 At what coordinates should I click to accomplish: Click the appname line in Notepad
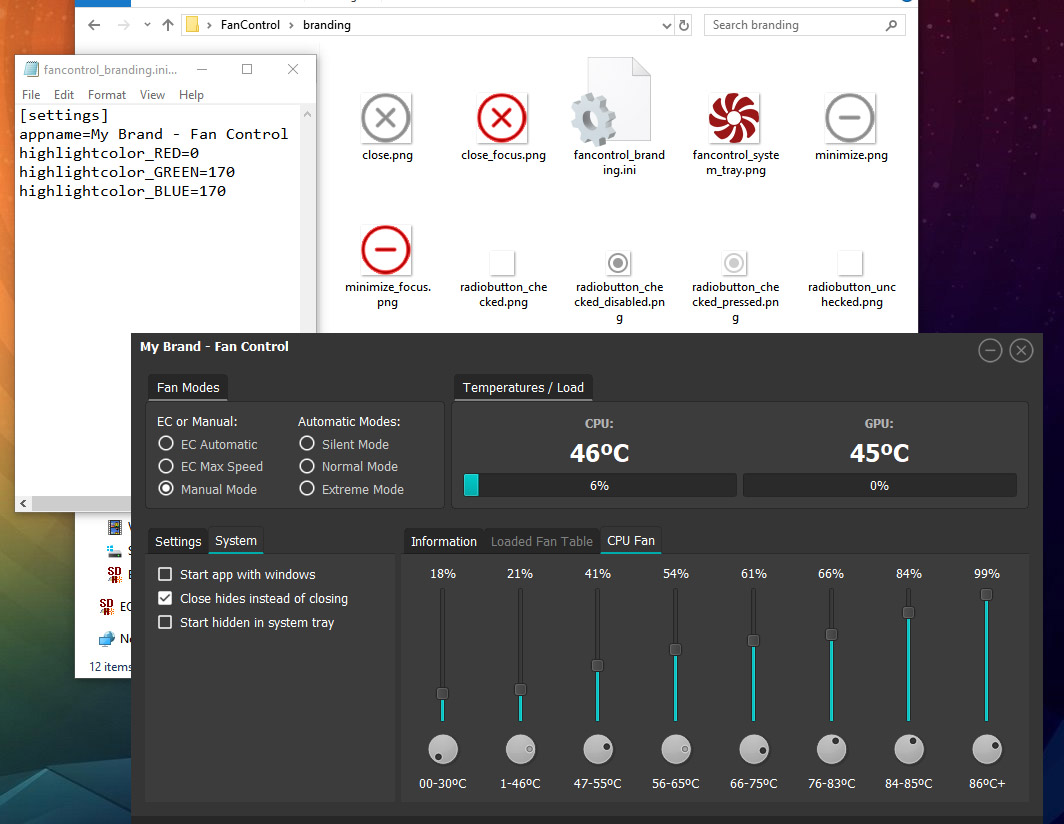(x=153, y=134)
